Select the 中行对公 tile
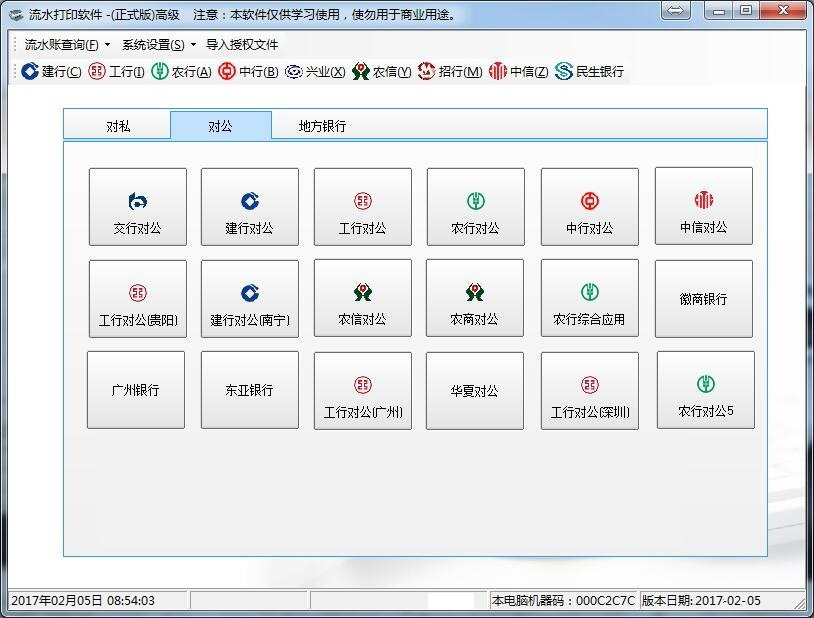This screenshot has height=618, width=814. pos(590,207)
